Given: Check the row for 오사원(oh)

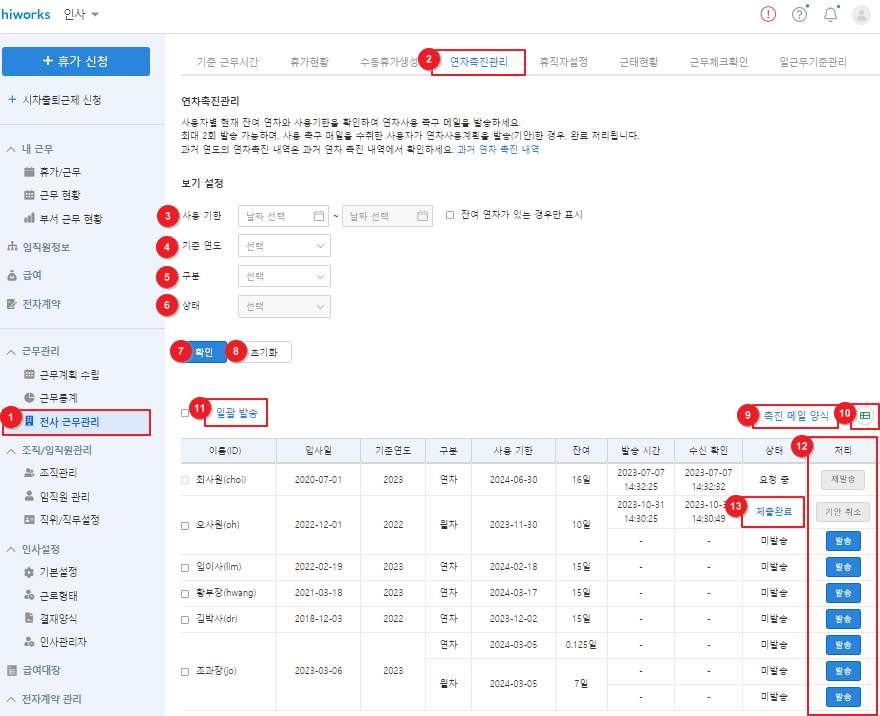Looking at the screenshot, I should point(185,526).
